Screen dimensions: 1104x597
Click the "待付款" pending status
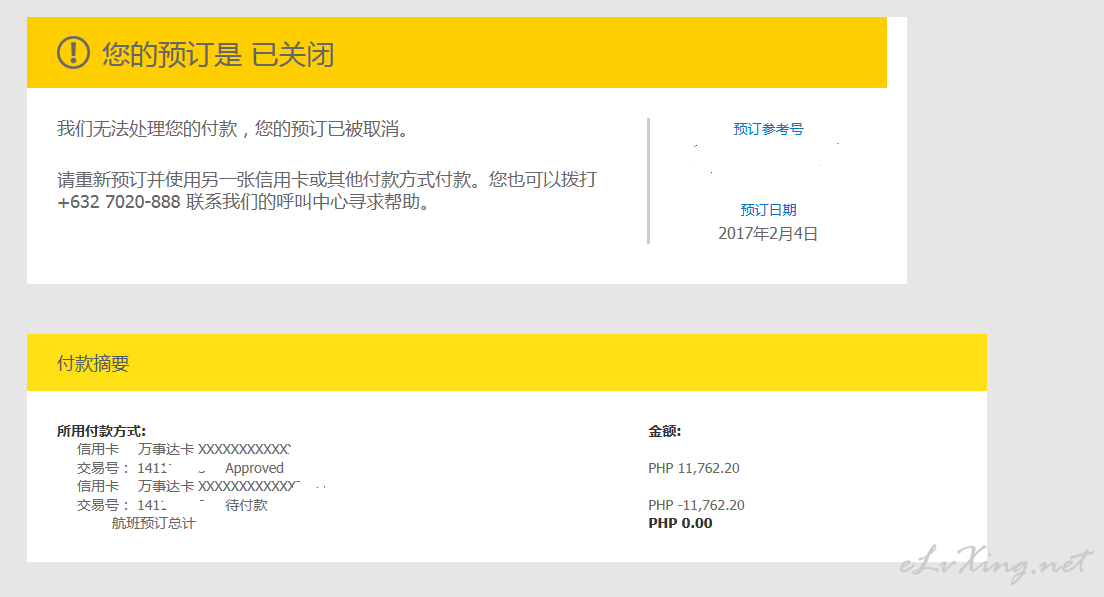[x=246, y=505]
